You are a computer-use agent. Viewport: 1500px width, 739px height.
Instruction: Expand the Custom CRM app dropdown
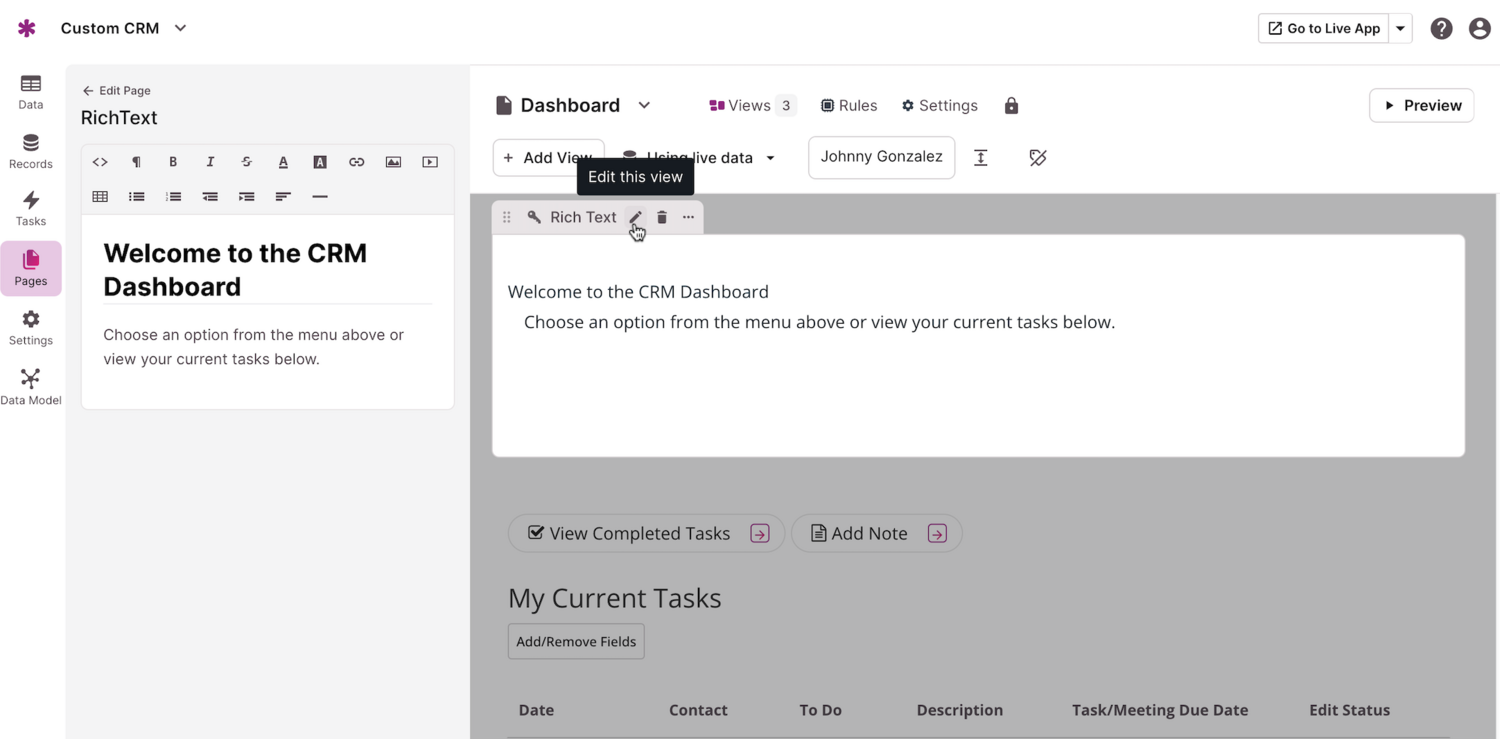pos(181,28)
